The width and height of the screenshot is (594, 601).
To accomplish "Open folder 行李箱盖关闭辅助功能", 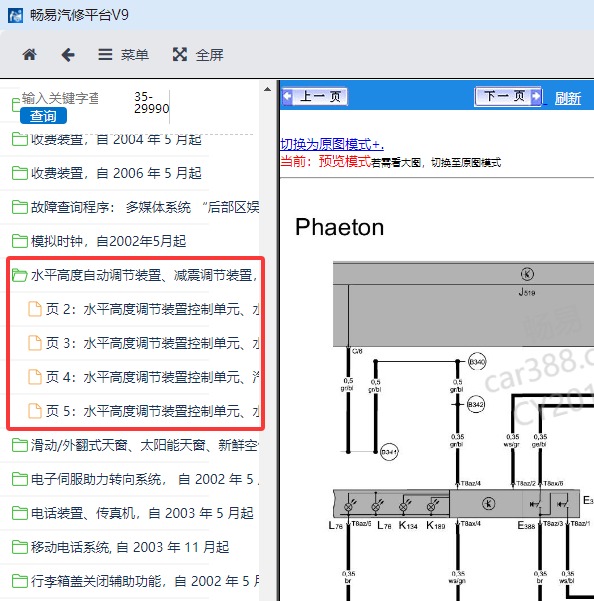I will click(135, 581).
